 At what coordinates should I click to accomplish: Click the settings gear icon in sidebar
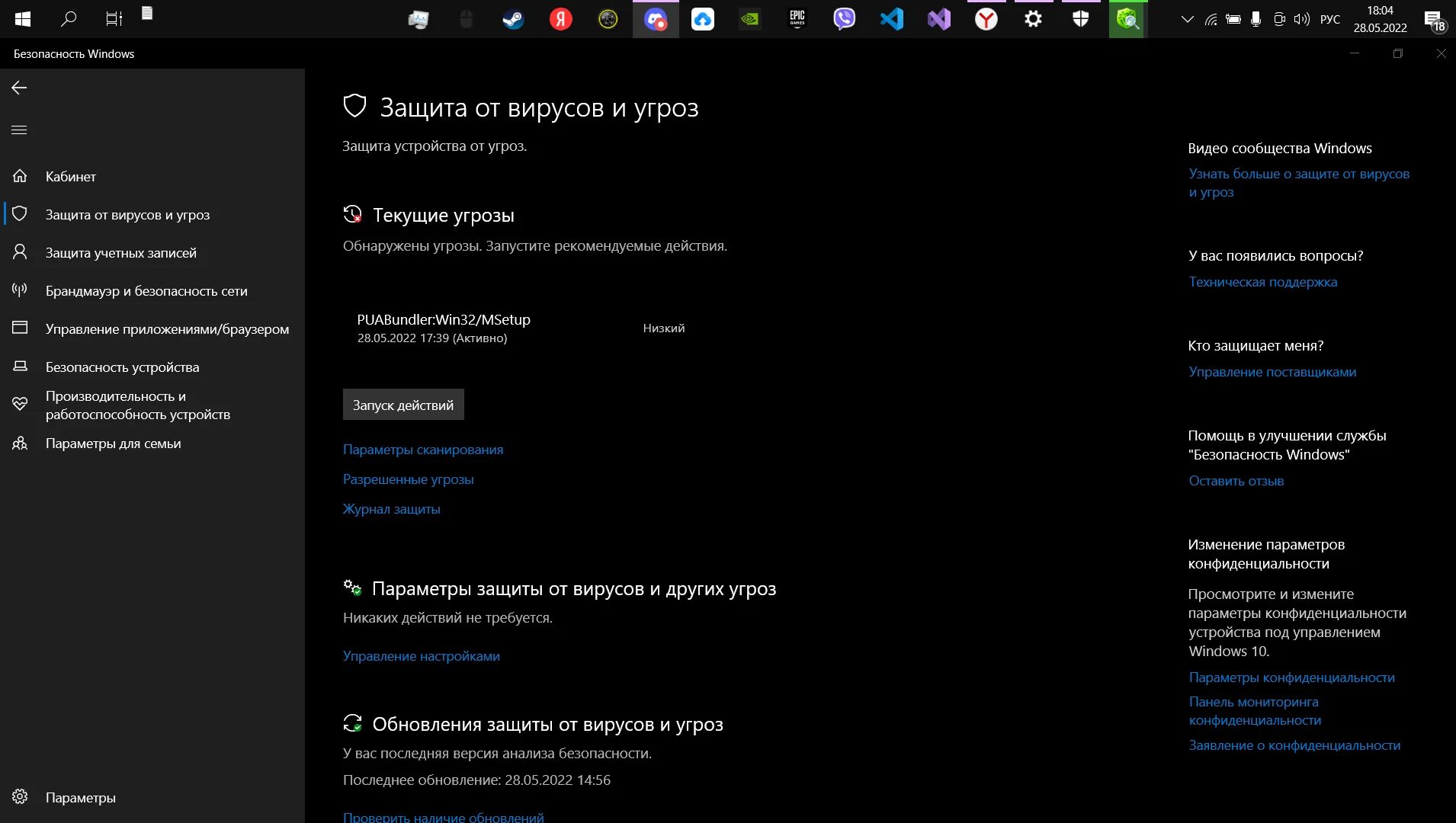click(x=20, y=796)
